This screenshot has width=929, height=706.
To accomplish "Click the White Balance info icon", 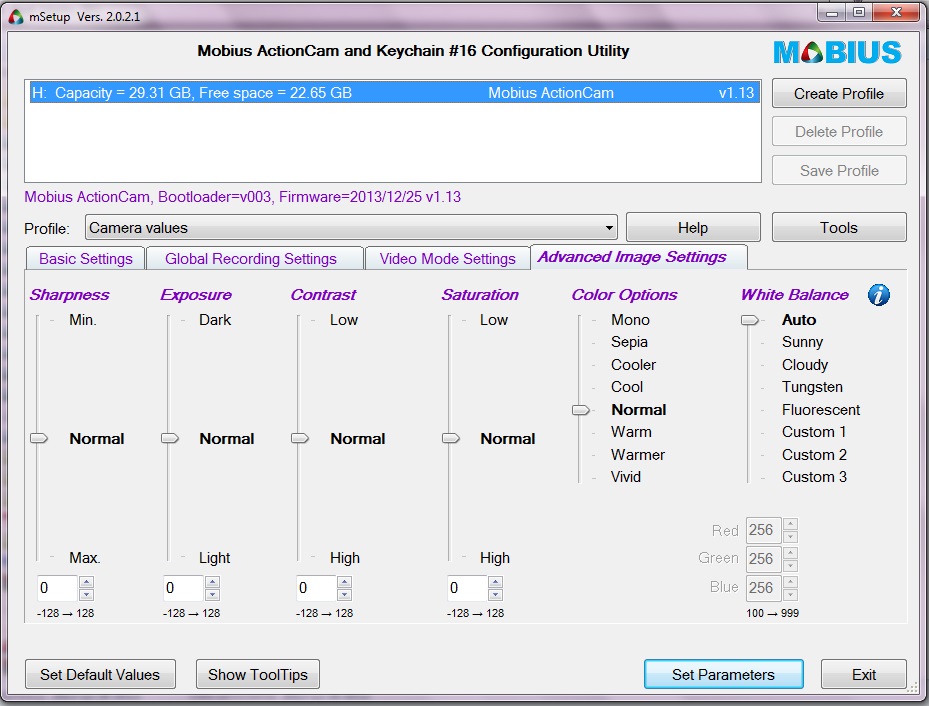I will pyautogui.click(x=878, y=295).
